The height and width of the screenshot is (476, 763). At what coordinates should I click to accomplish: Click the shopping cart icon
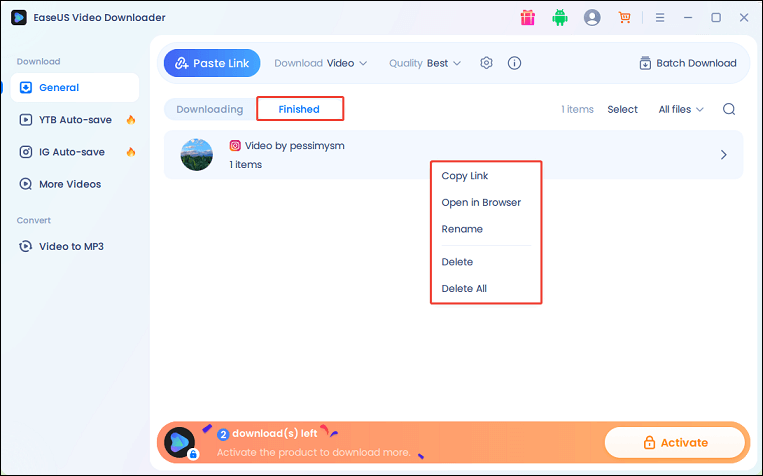click(624, 18)
